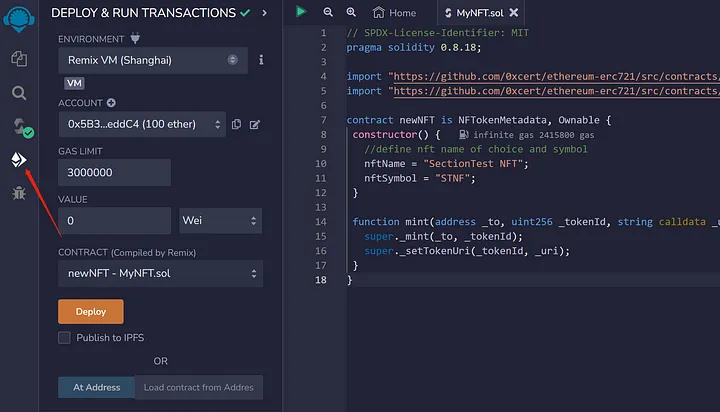Image resolution: width=720 pixels, height=412 pixels.
Task: Open the Wei unit dropdown
Action: click(220, 220)
